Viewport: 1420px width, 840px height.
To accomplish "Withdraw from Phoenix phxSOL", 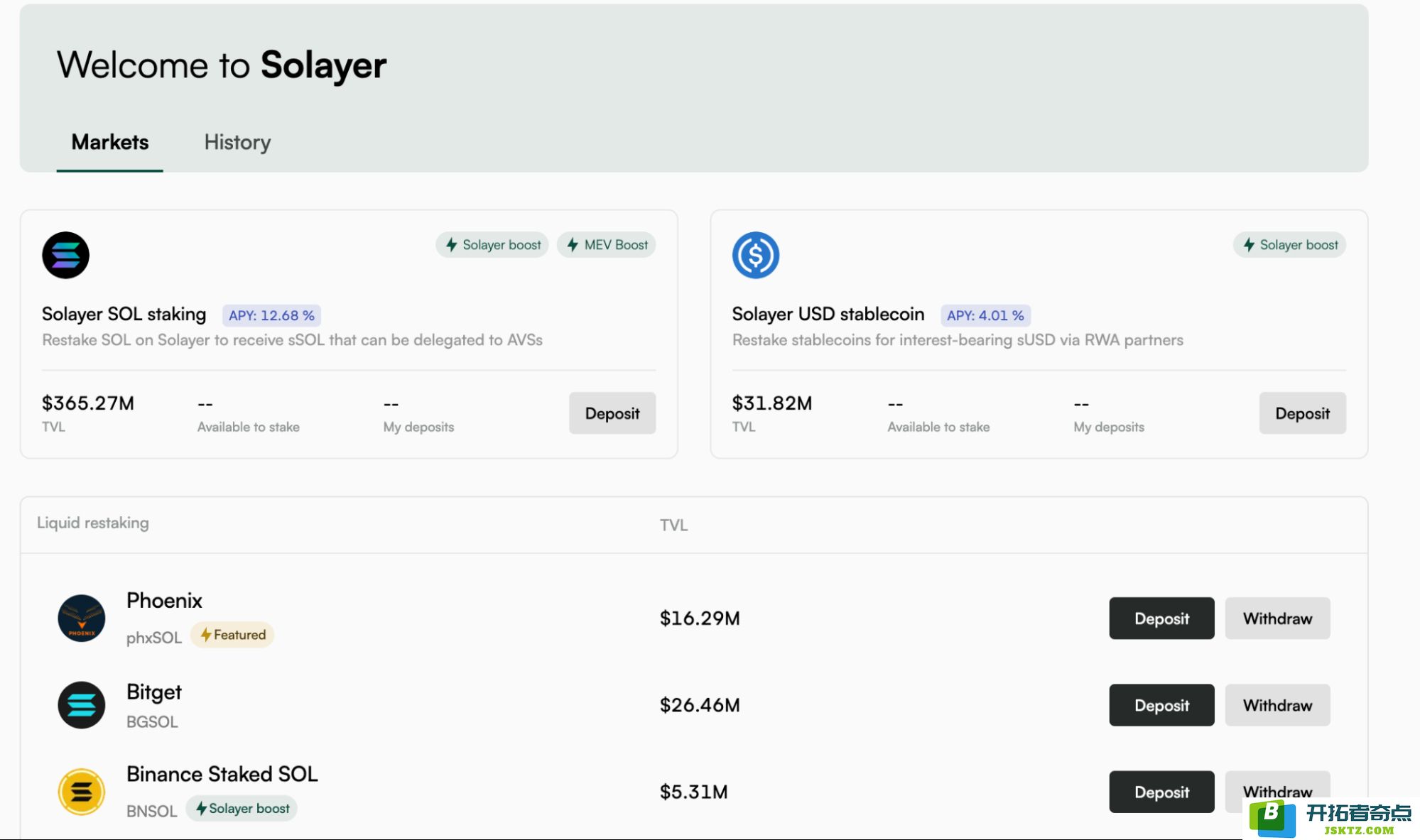I will pos(1277,618).
